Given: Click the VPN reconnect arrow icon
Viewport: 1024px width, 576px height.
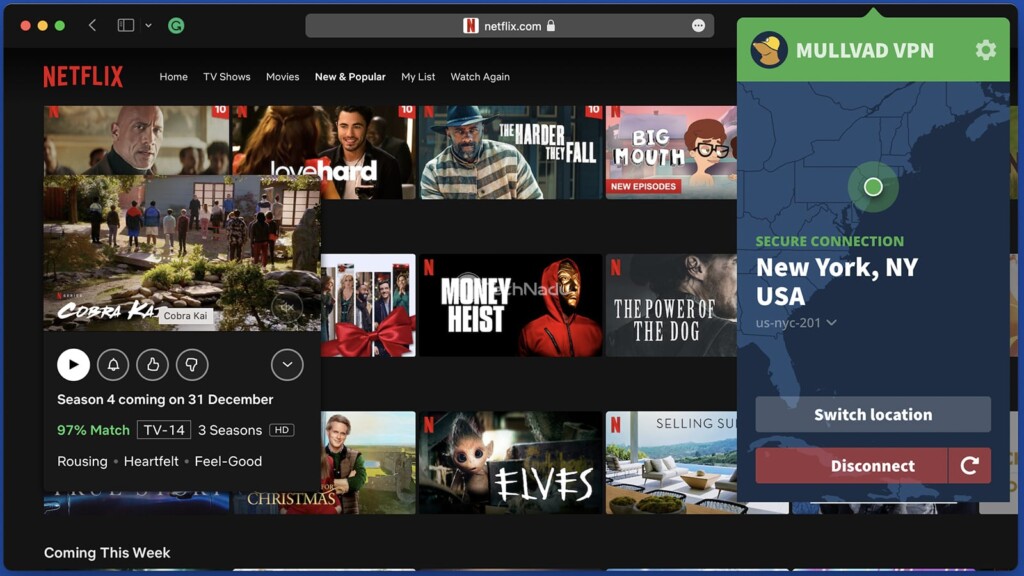Looking at the screenshot, I should click(x=970, y=466).
